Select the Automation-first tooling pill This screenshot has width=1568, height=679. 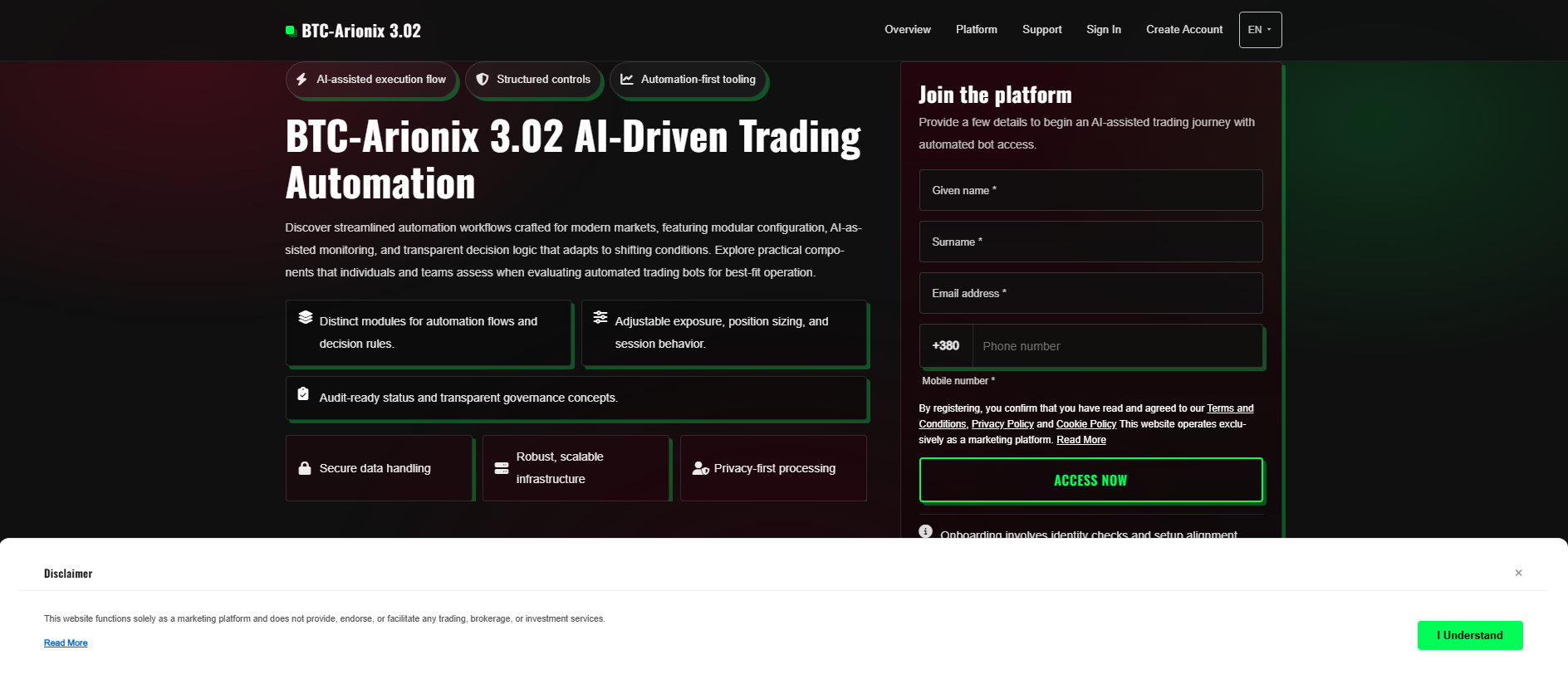click(688, 80)
